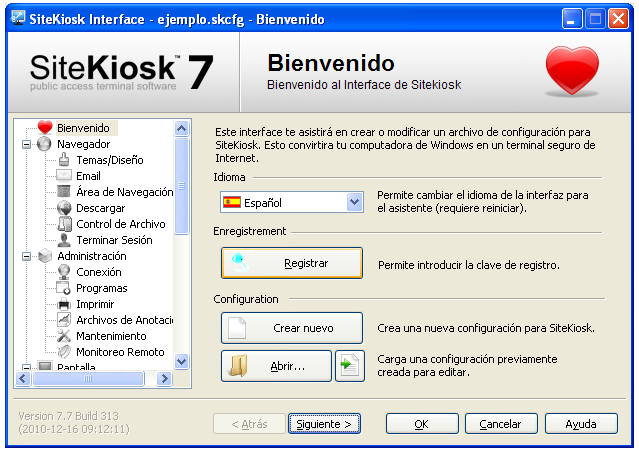Click the Terminar Sesión user icon
Screen dimensions: 639x451
[64, 240]
